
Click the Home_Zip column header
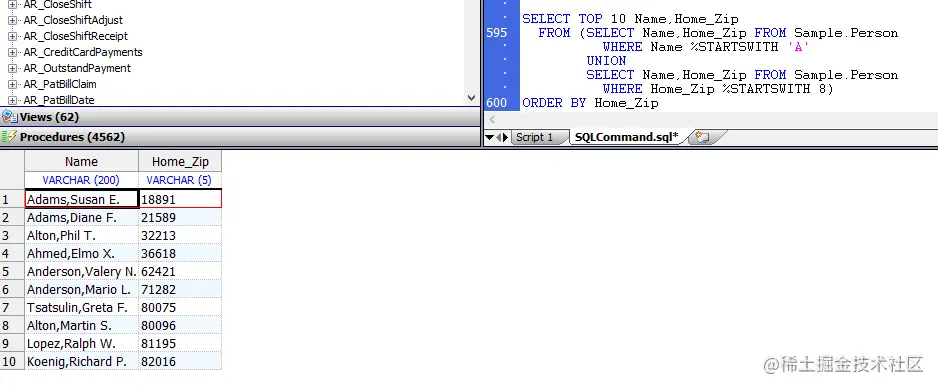[x=180, y=162]
